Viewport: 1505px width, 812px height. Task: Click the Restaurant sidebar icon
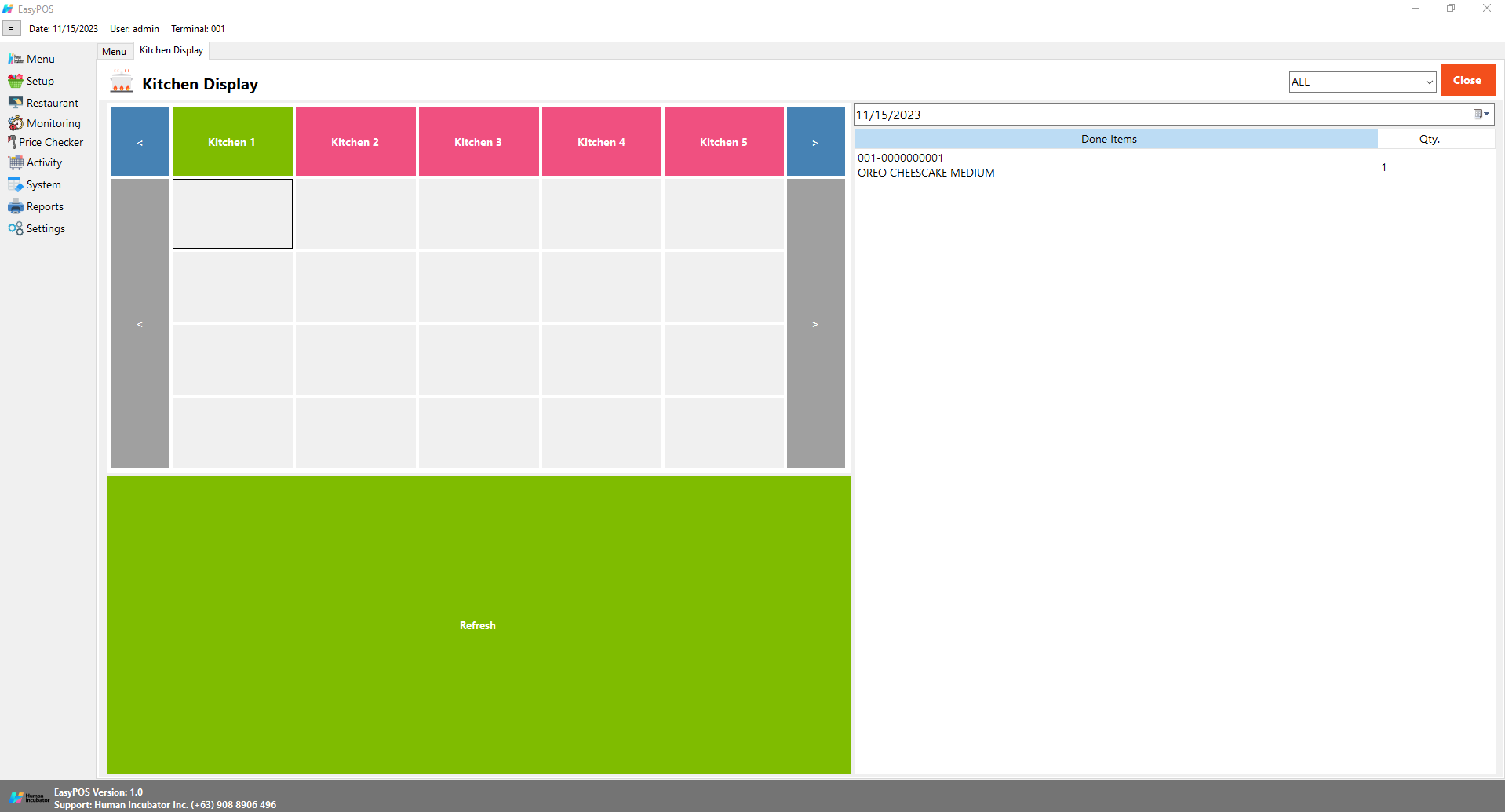15,103
